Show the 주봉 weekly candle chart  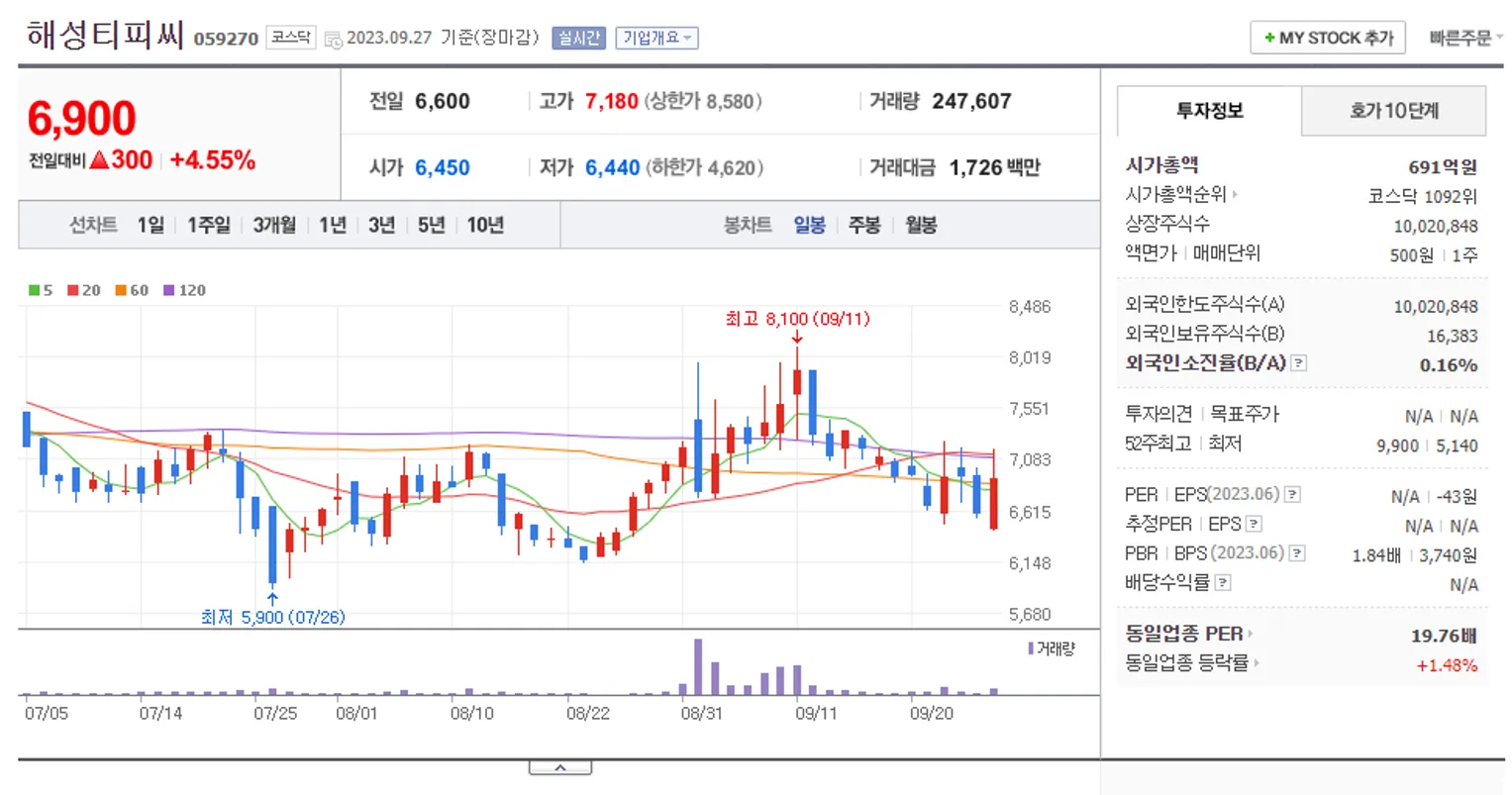(864, 225)
